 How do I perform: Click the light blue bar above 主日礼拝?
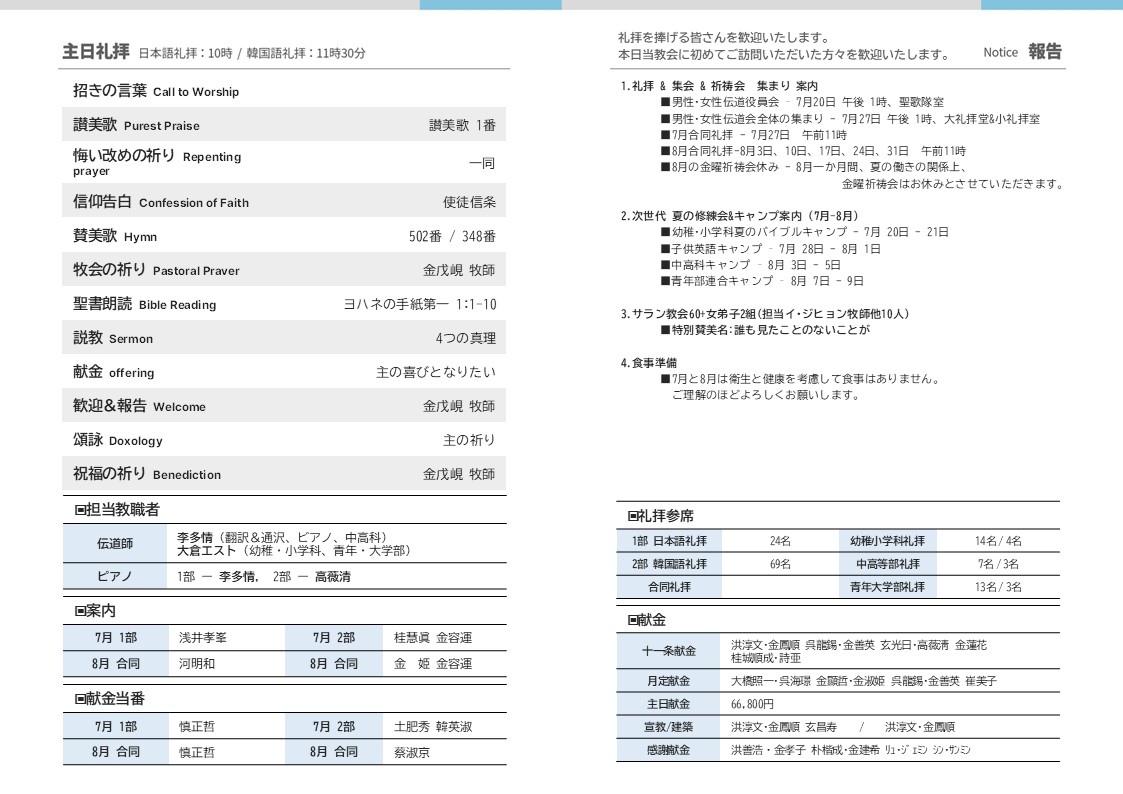tap(490, 5)
